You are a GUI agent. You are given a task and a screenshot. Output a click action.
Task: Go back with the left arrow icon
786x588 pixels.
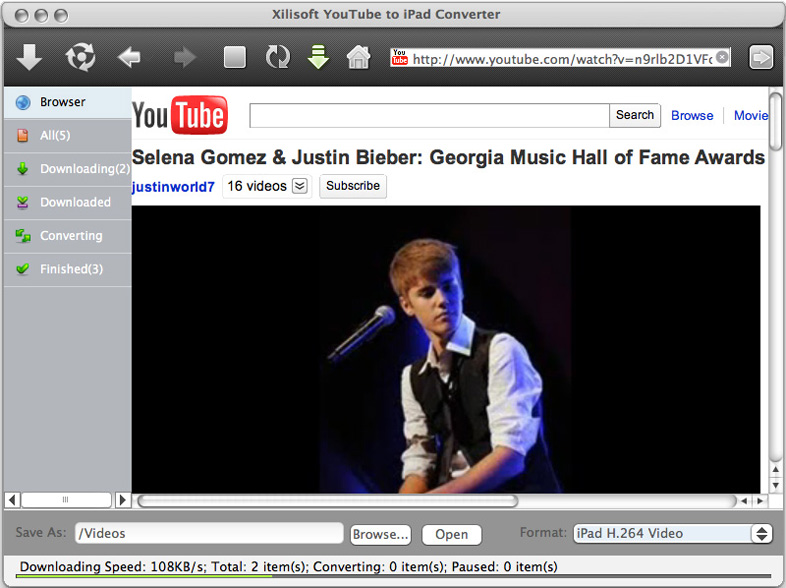pyautogui.click(x=130, y=57)
